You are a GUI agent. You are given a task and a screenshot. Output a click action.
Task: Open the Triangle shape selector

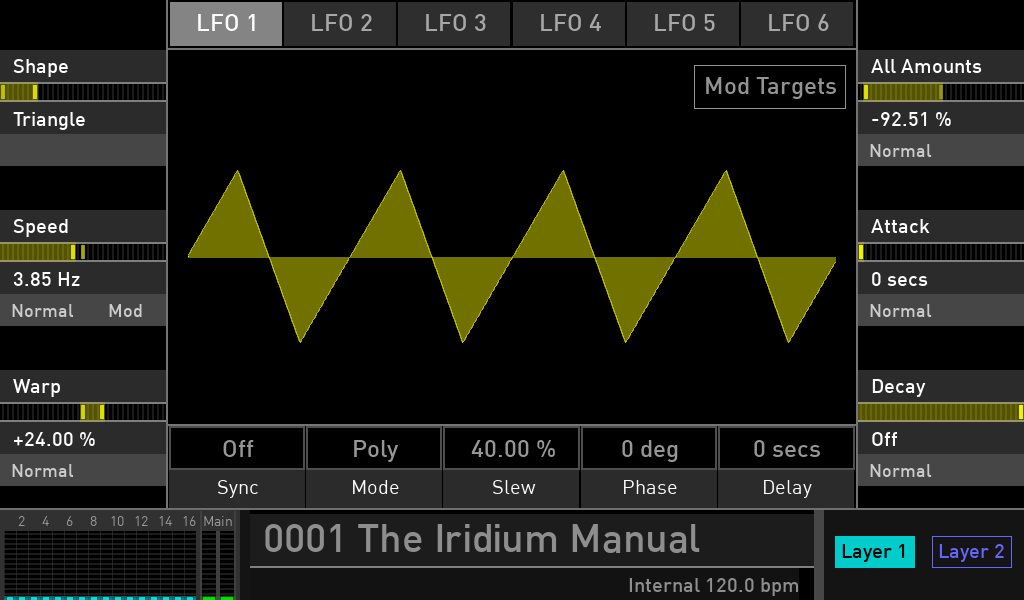tap(83, 120)
